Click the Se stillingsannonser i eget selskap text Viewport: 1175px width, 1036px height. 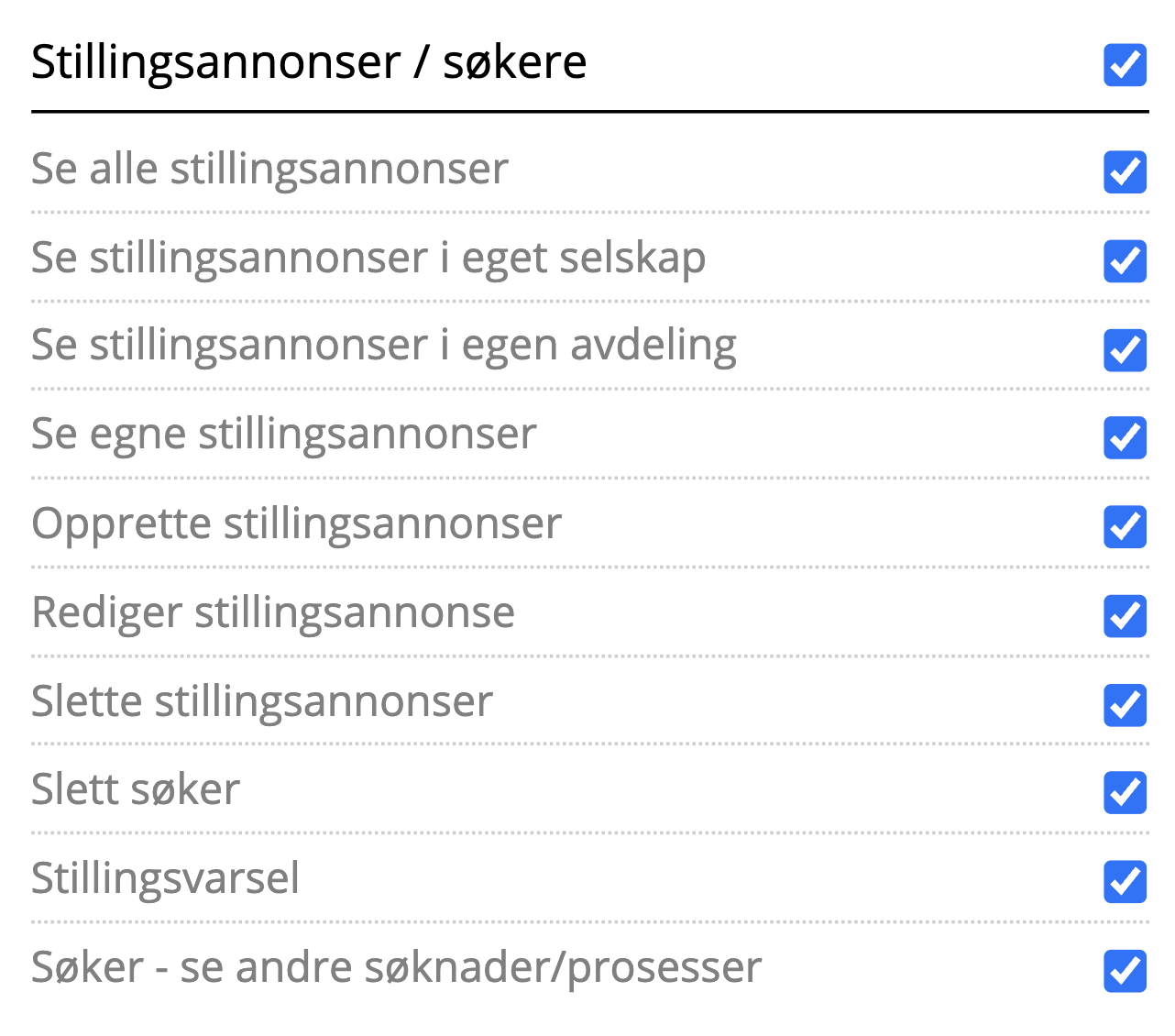tap(368, 259)
